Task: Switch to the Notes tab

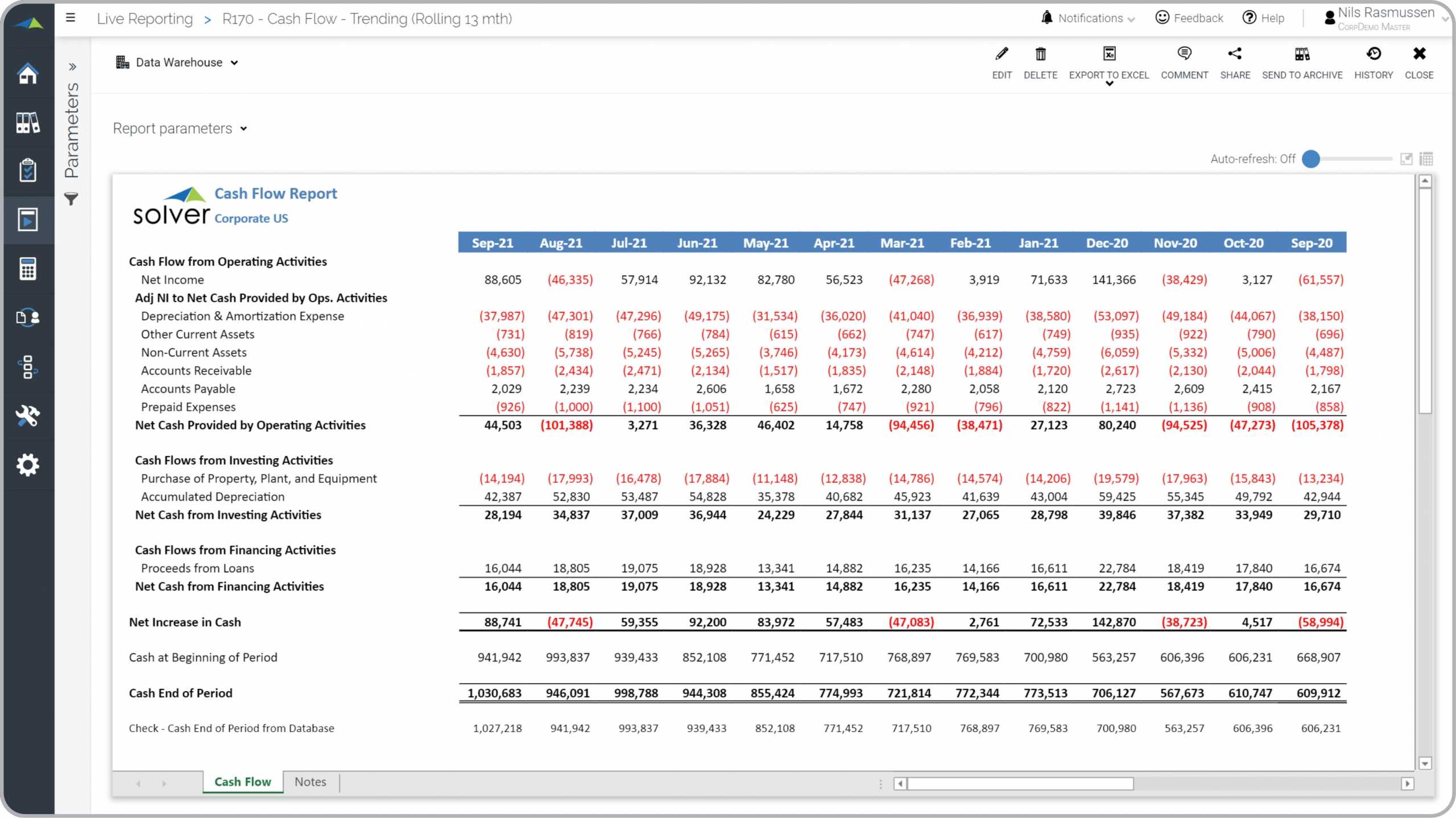Action: [310, 781]
